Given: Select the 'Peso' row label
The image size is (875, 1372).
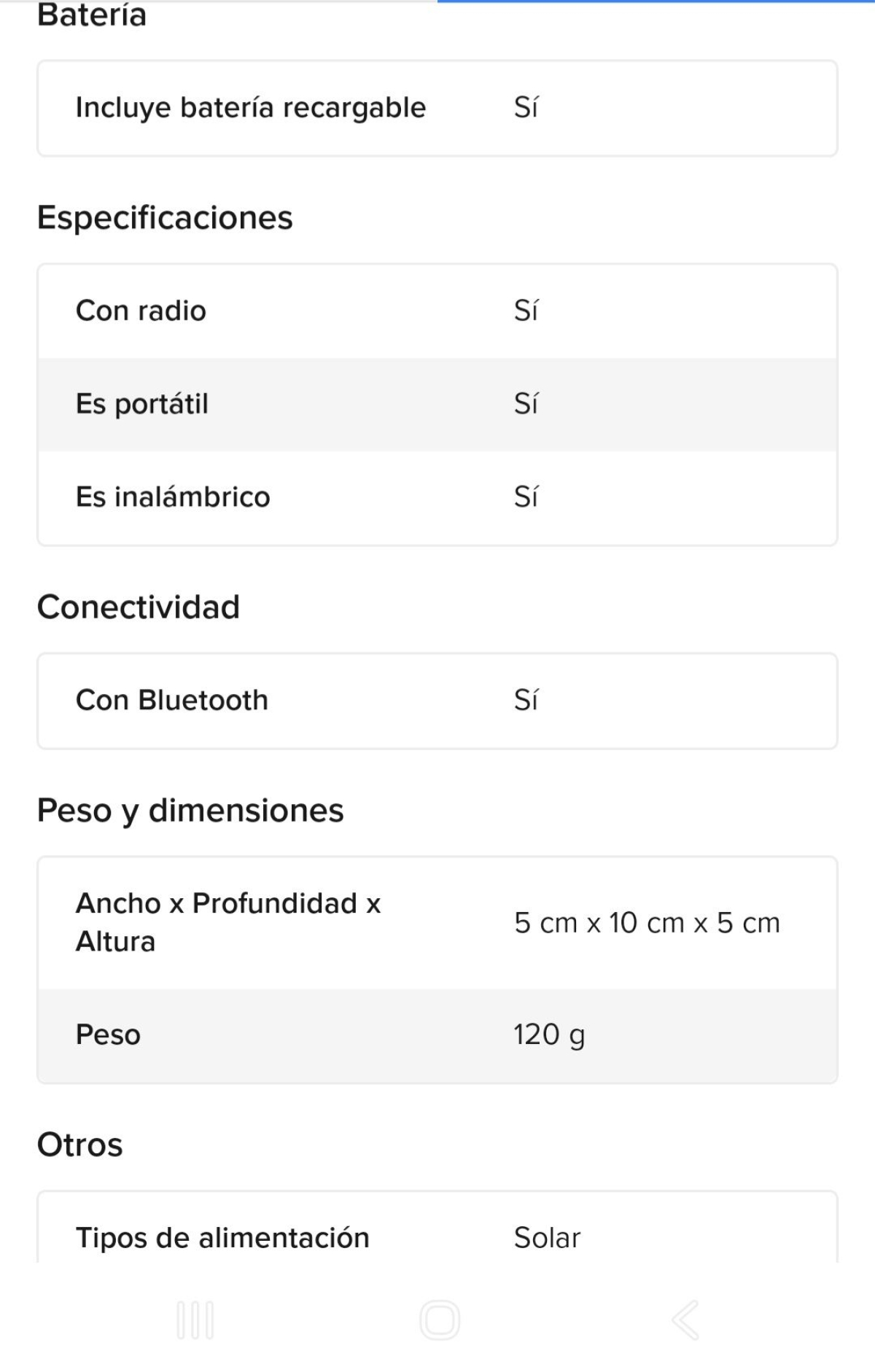Looking at the screenshot, I should pos(108,1034).
